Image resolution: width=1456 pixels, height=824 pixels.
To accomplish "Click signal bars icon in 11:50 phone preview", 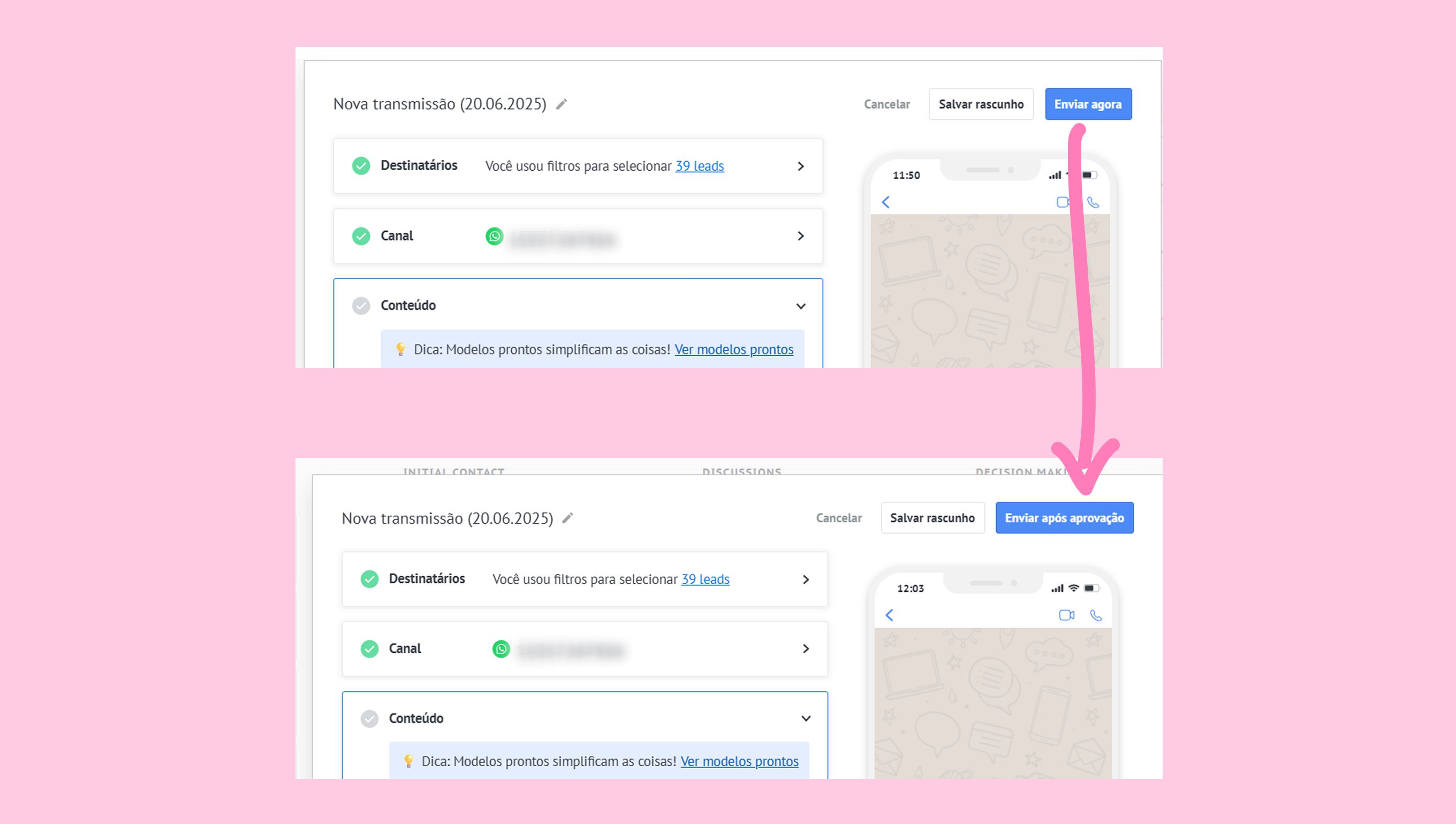I will pos(1055,176).
